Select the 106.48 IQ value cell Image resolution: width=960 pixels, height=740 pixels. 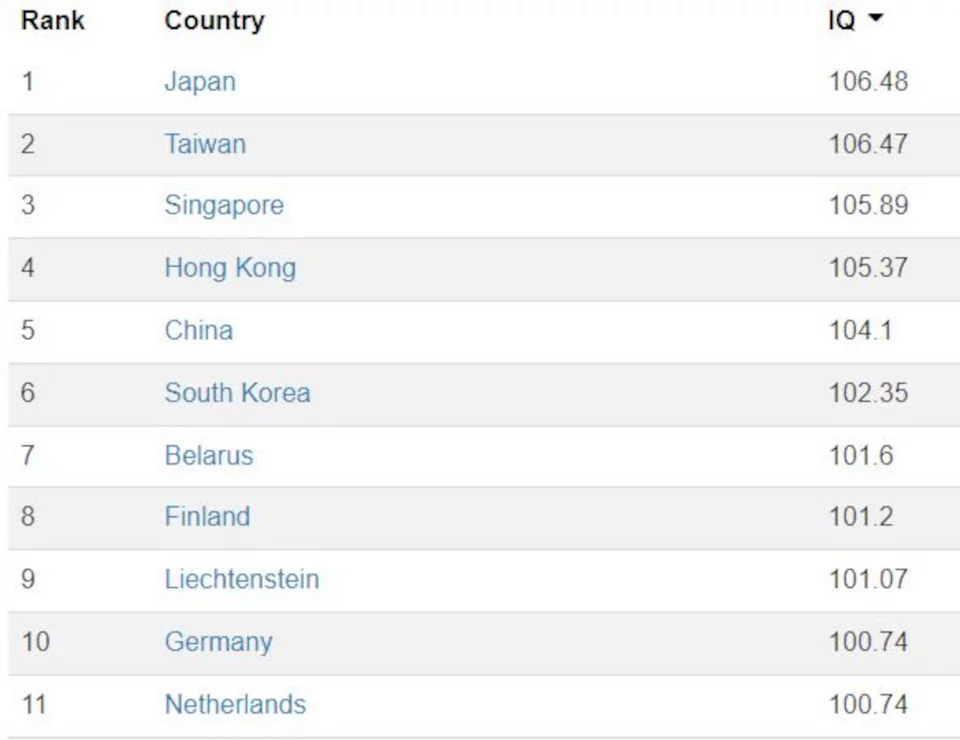[x=868, y=81]
